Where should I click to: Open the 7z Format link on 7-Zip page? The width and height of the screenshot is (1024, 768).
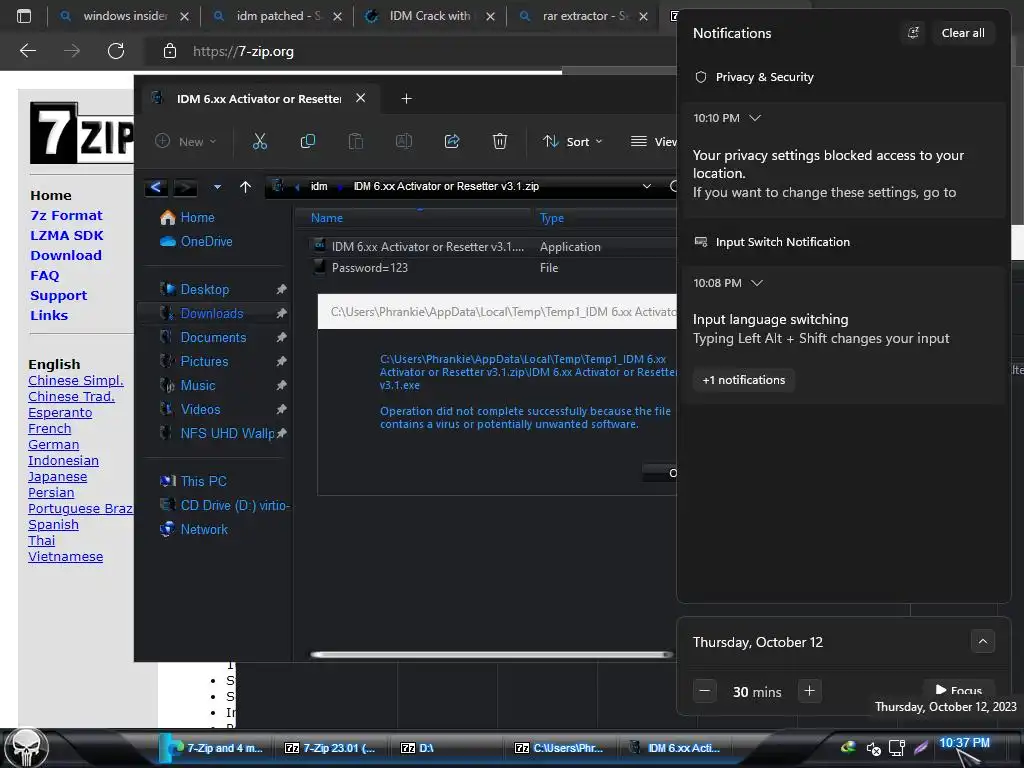(66, 216)
